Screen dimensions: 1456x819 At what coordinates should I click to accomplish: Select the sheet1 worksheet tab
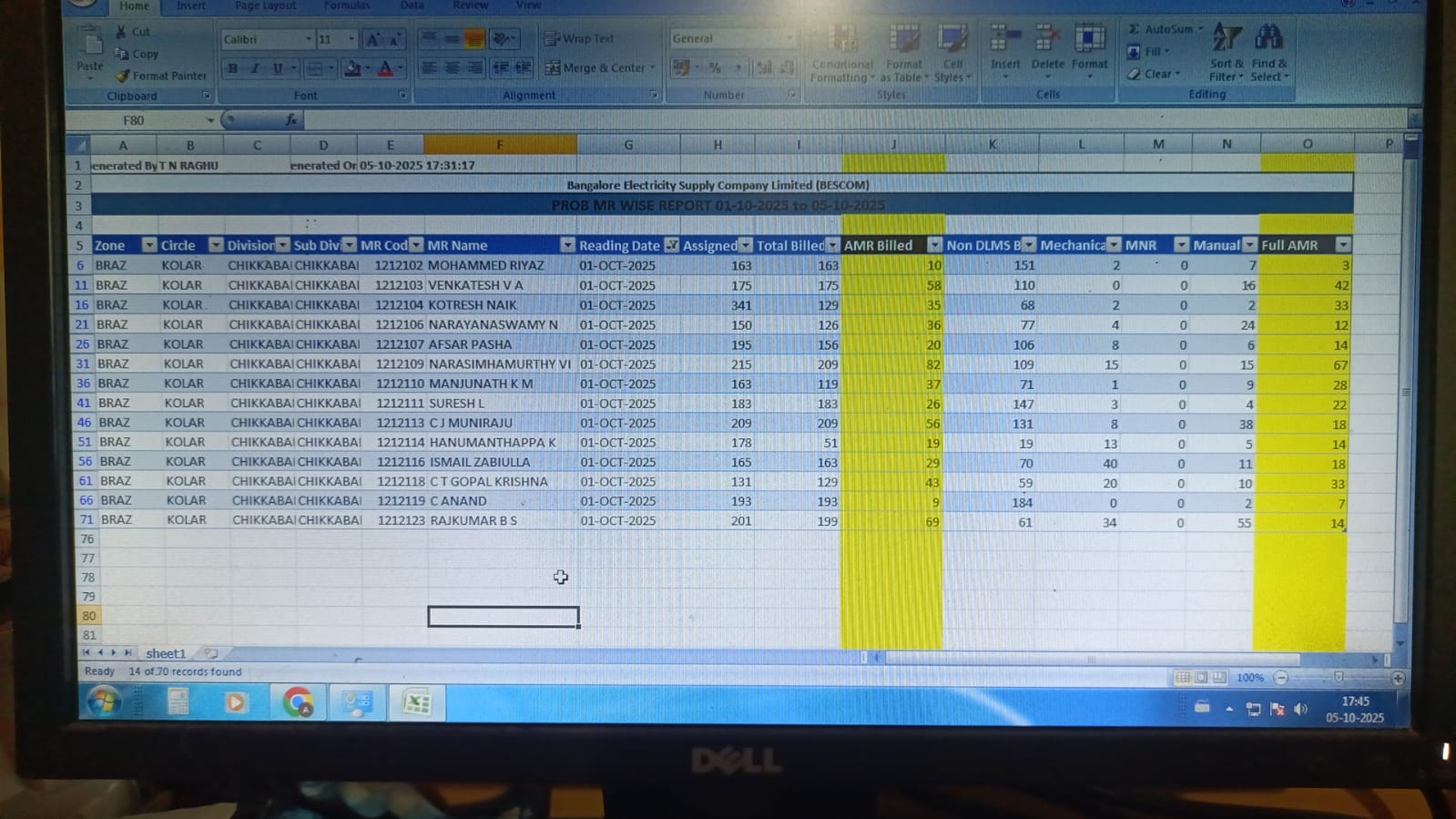point(166,653)
